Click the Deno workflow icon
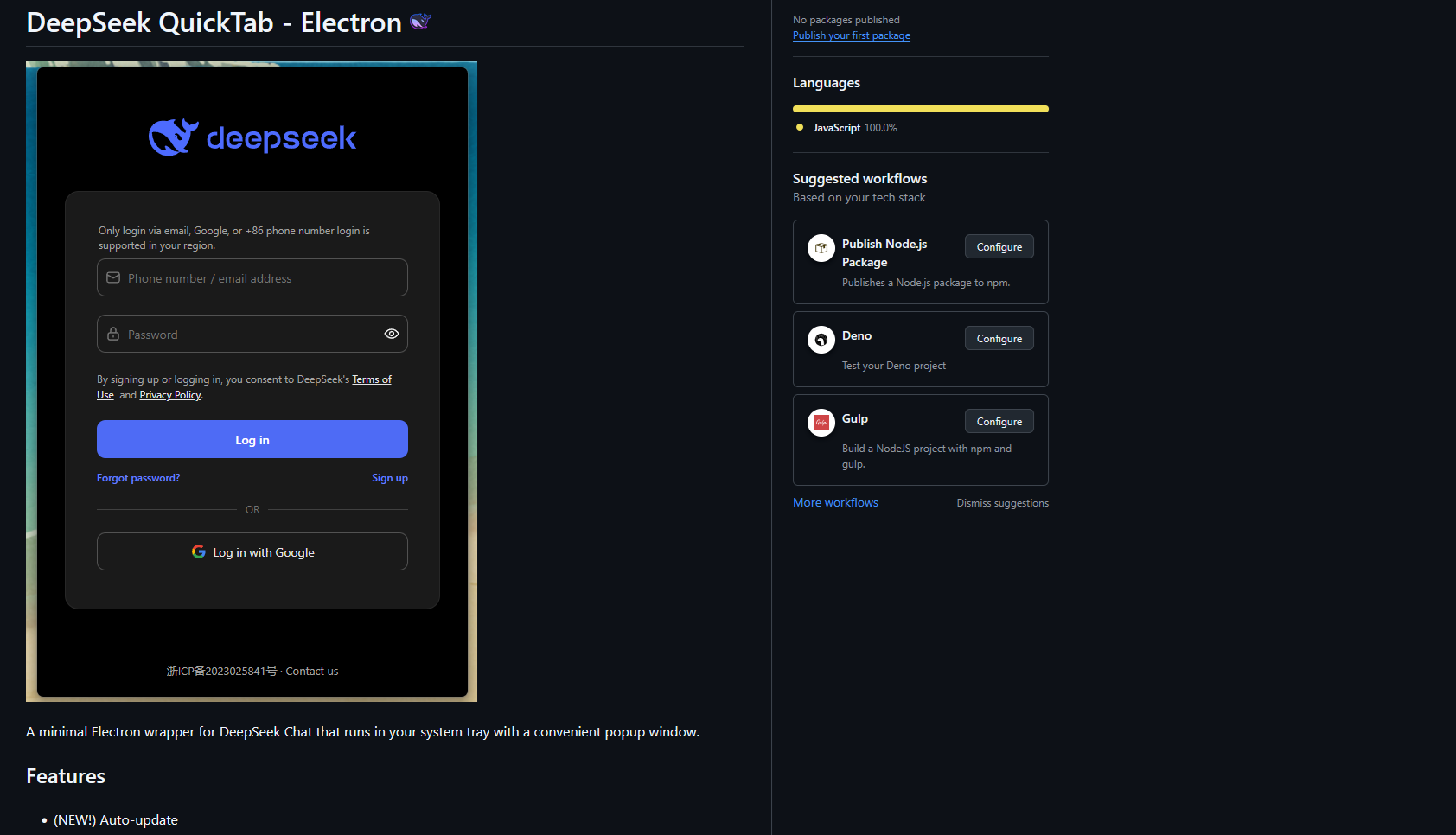 tap(821, 340)
